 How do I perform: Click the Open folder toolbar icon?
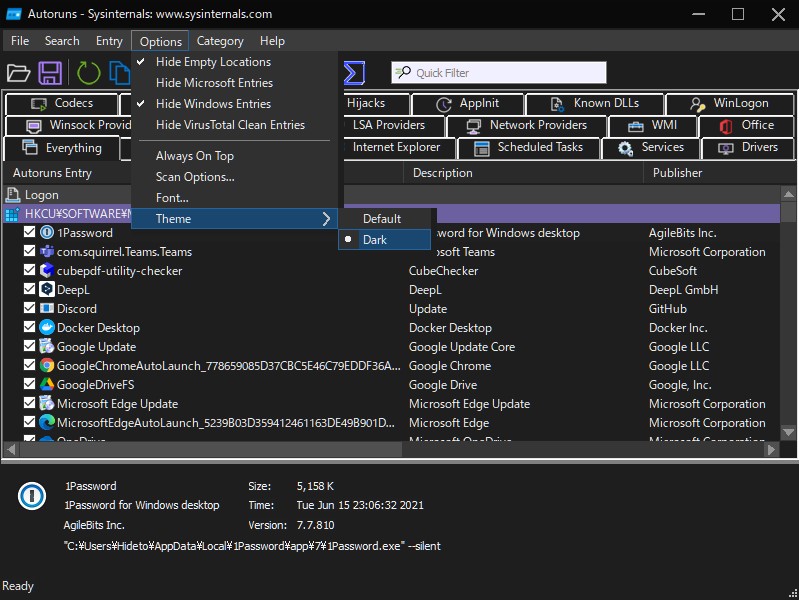click(x=18, y=73)
